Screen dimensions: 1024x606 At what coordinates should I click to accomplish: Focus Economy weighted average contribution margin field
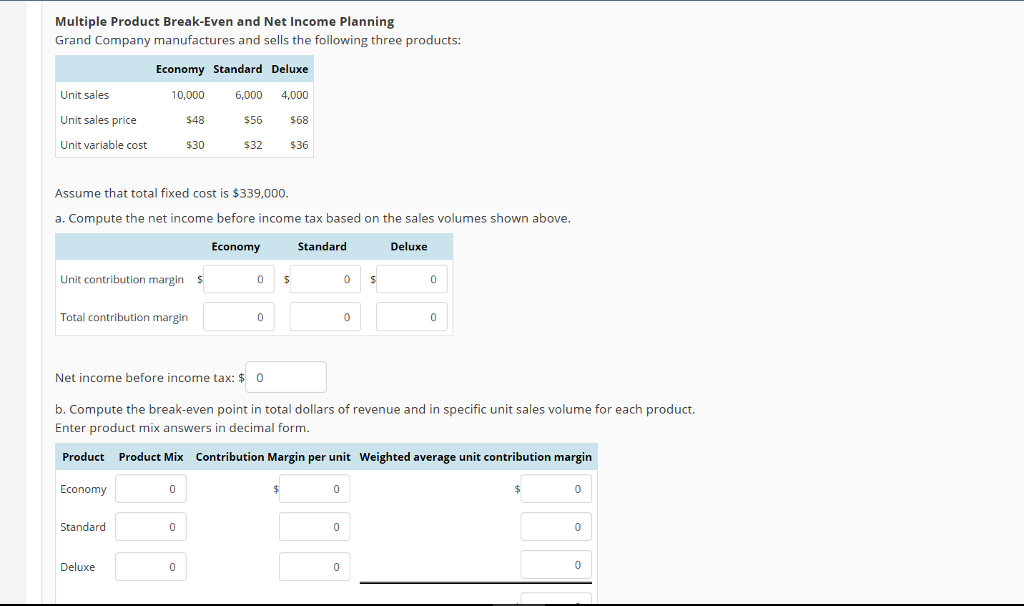coord(556,489)
